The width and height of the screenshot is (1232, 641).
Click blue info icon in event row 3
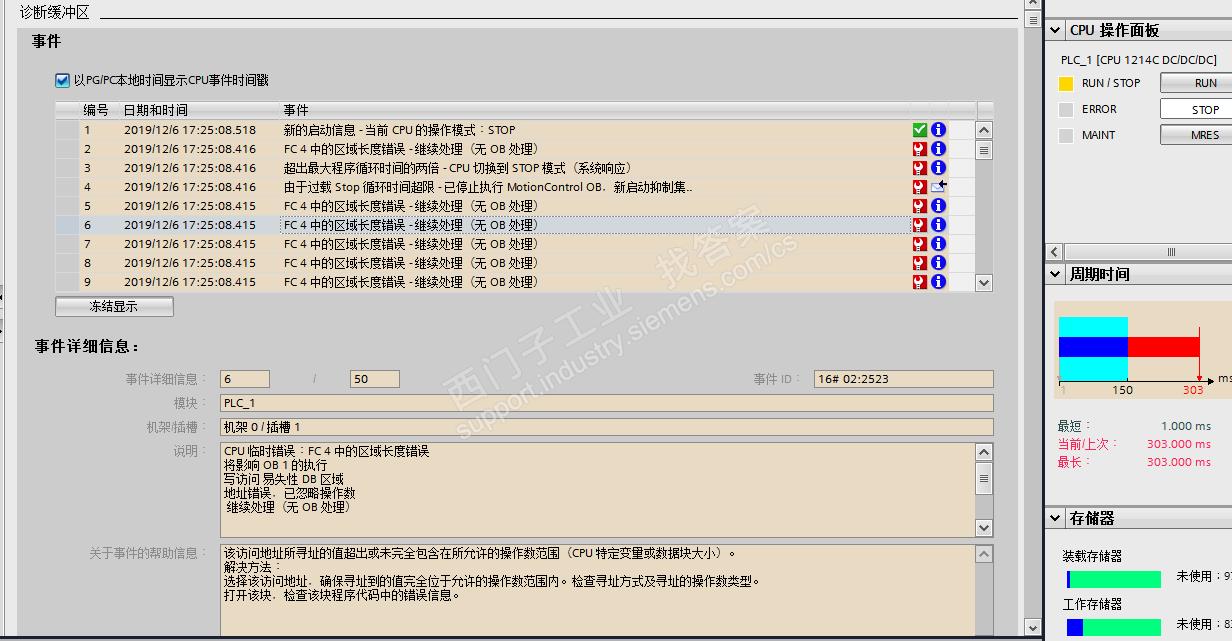(x=938, y=168)
